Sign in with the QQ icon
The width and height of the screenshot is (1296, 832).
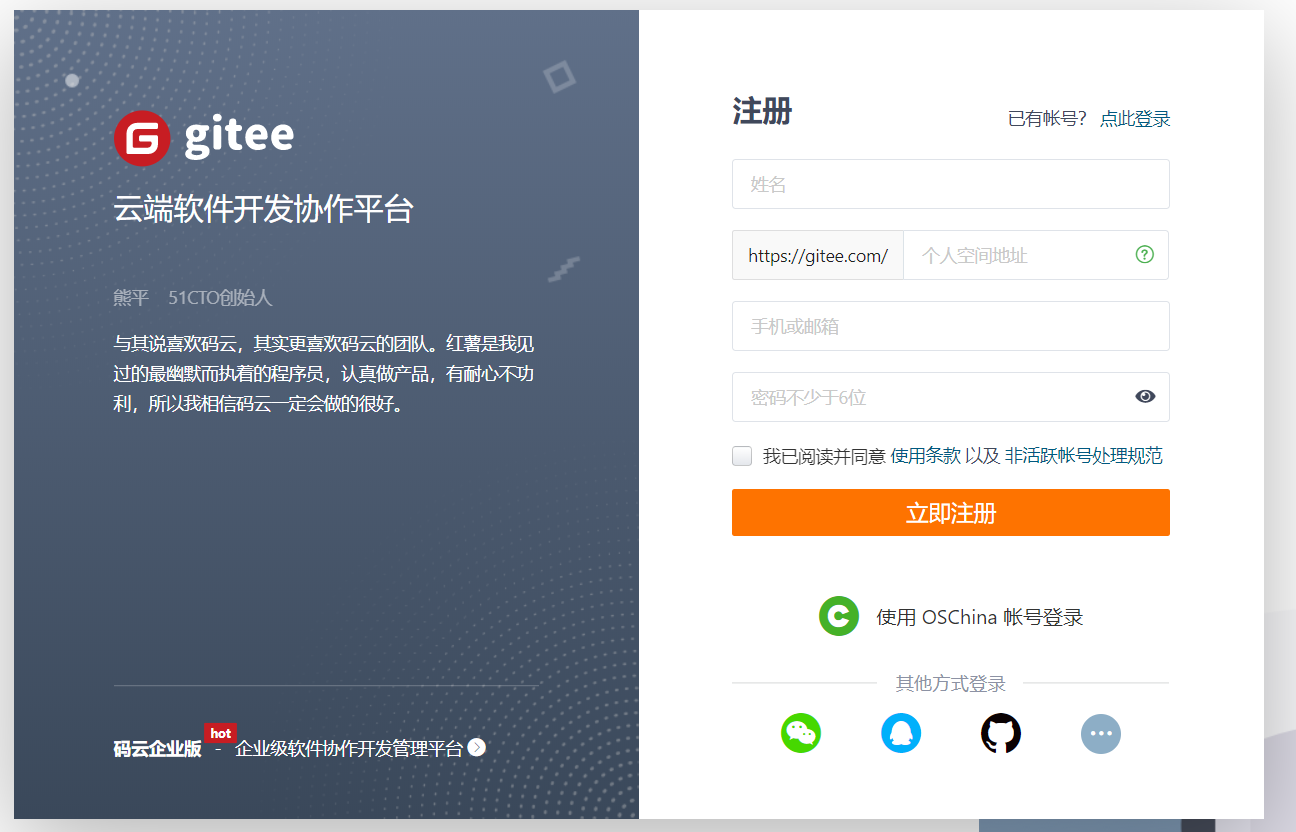point(901,733)
